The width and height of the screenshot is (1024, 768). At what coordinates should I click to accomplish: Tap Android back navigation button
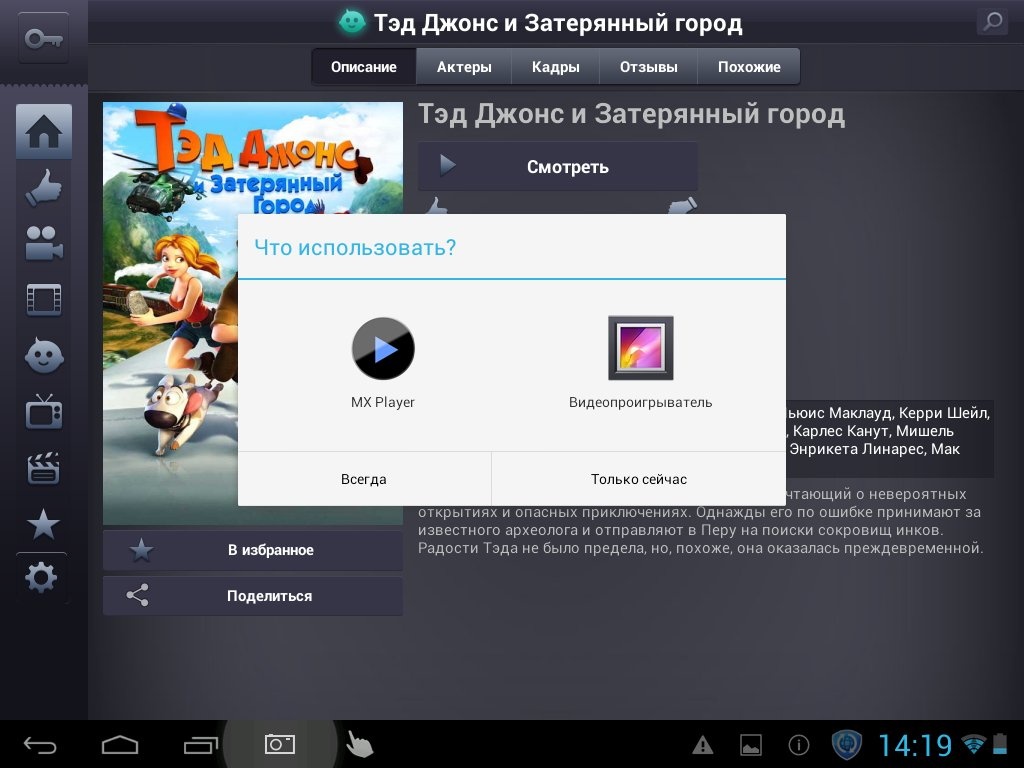[x=41, y=745]
